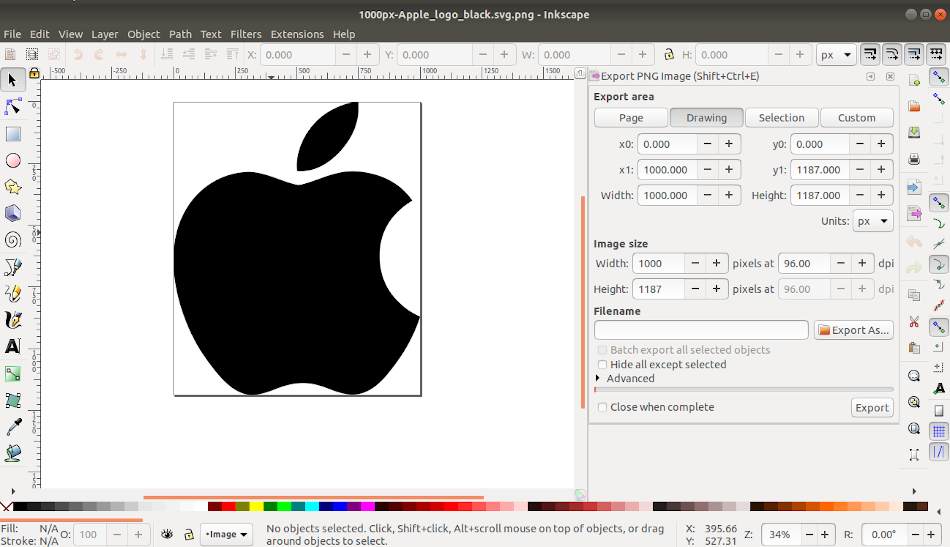
Task: Toggle the canvas guide lock icon
Action: 34,73
